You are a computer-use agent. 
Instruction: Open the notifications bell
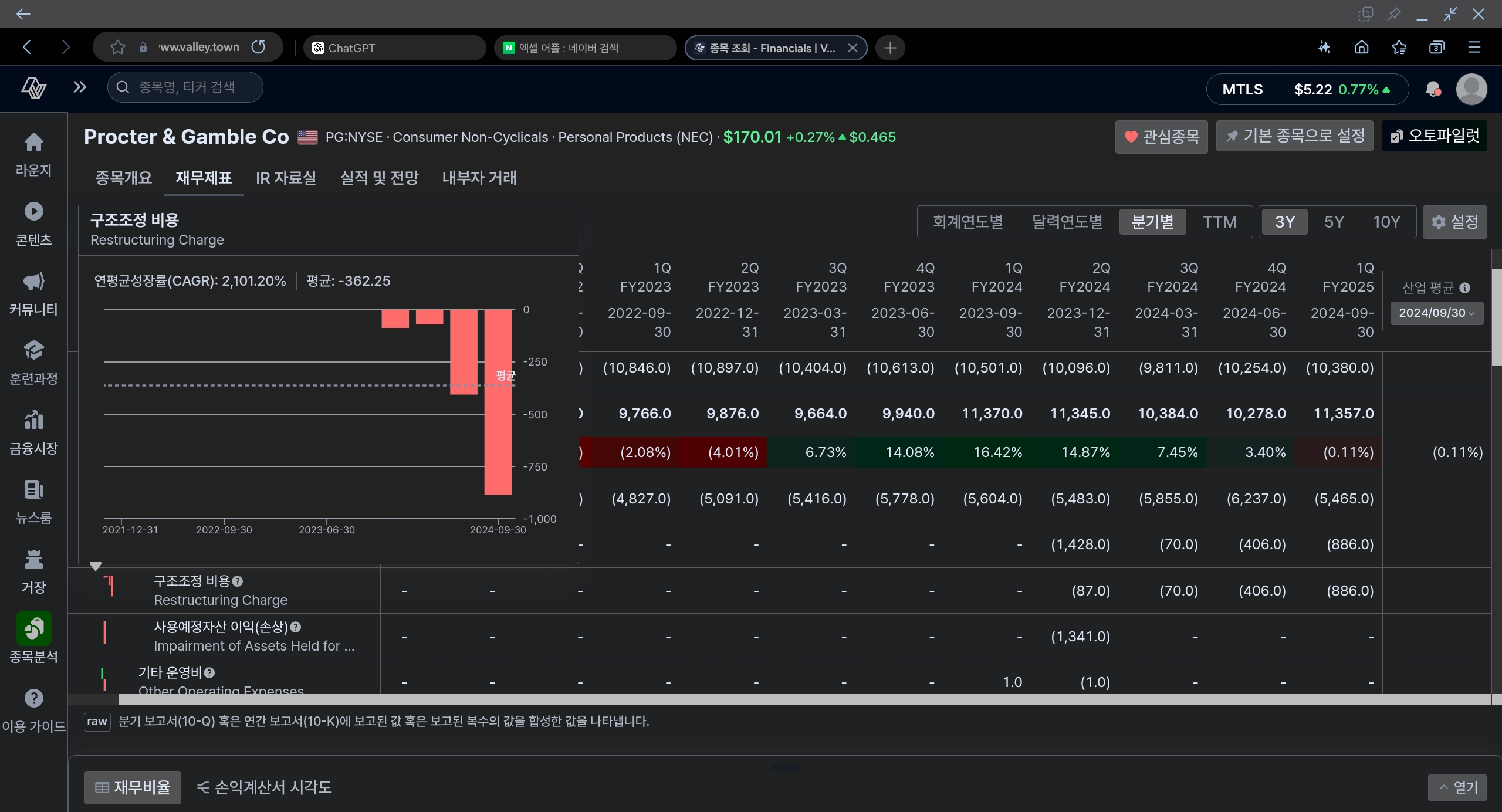tap(1433, 89)
